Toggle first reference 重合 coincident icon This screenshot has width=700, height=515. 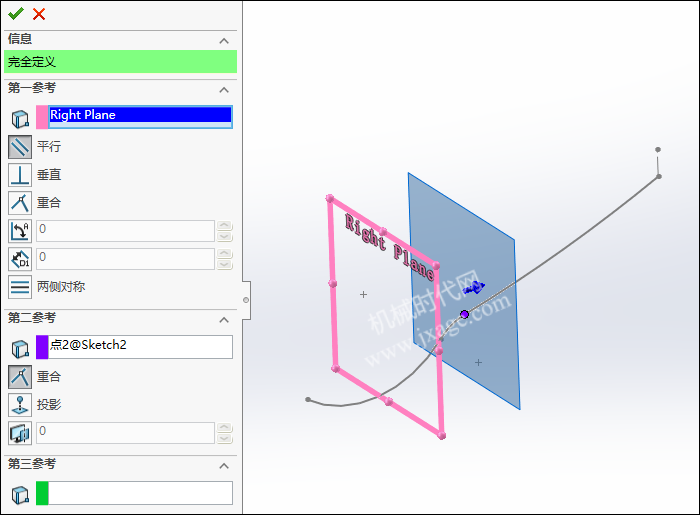coord(20,203)
